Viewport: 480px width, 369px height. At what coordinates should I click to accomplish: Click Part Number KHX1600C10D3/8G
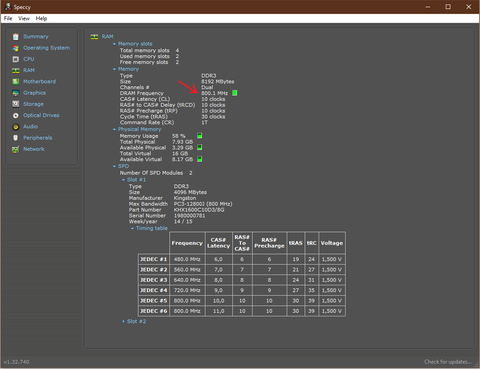coord(199,210)
